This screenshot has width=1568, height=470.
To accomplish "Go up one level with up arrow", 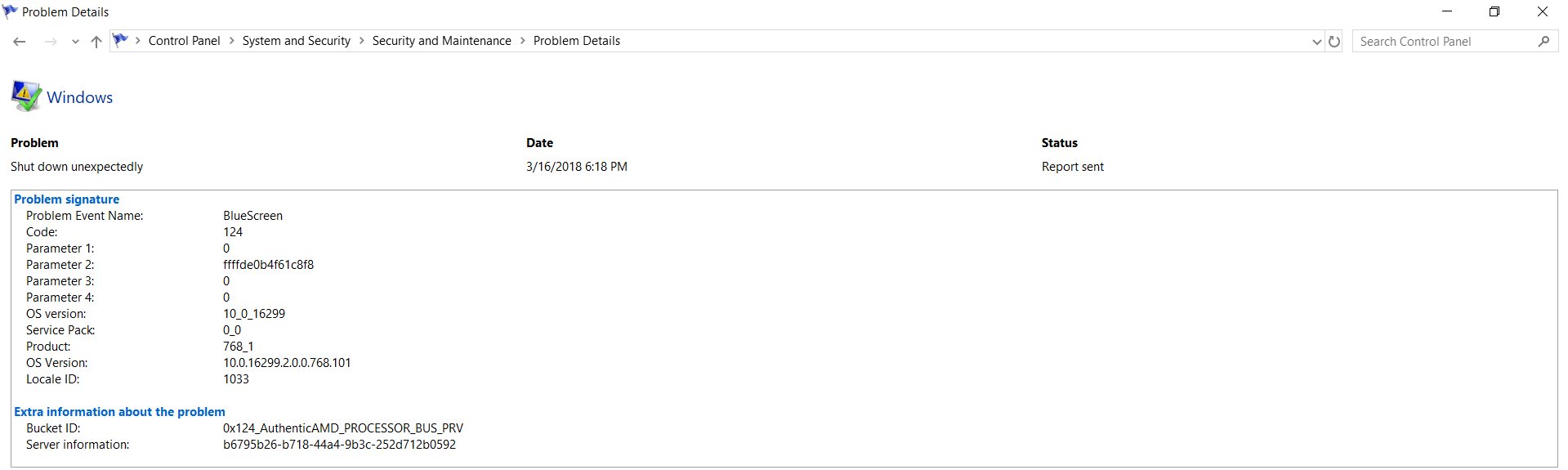I will pyautogui.click(x=96, y=42).
